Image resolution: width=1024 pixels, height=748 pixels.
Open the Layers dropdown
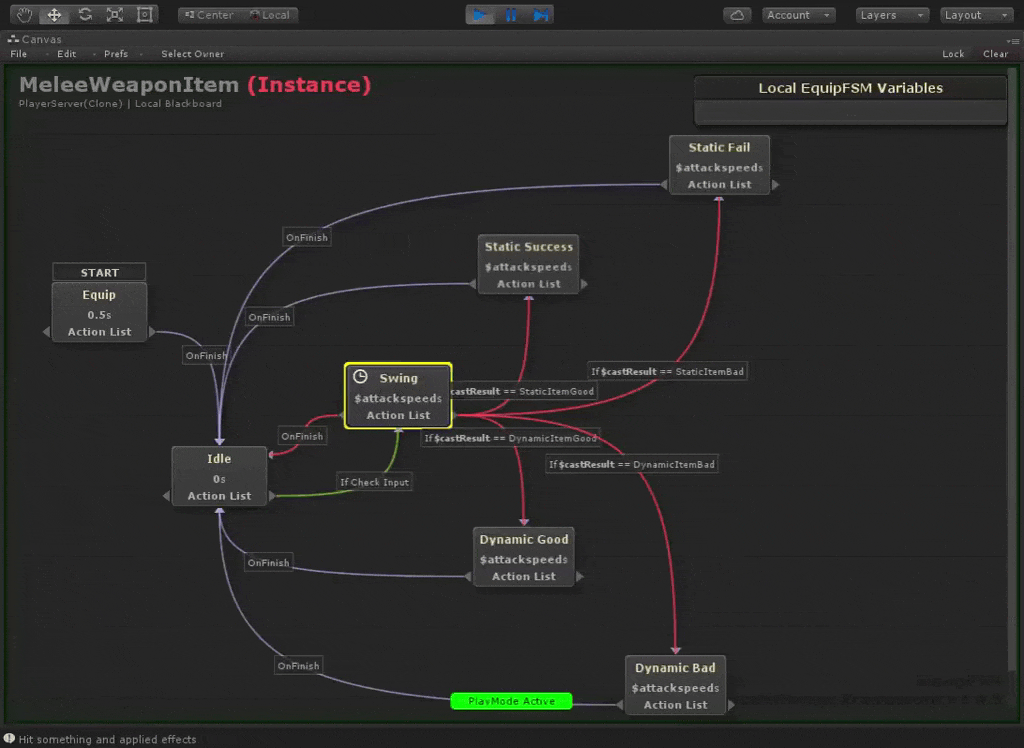point(891,15)
